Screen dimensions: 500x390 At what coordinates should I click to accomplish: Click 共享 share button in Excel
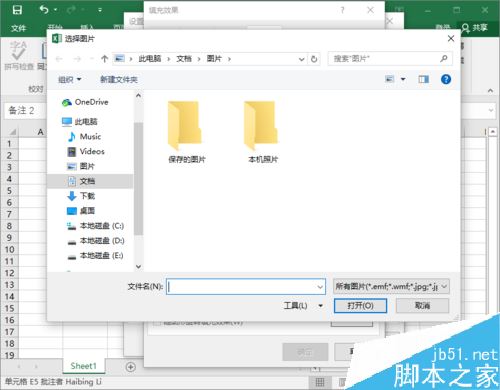click(x=475, y=28)
